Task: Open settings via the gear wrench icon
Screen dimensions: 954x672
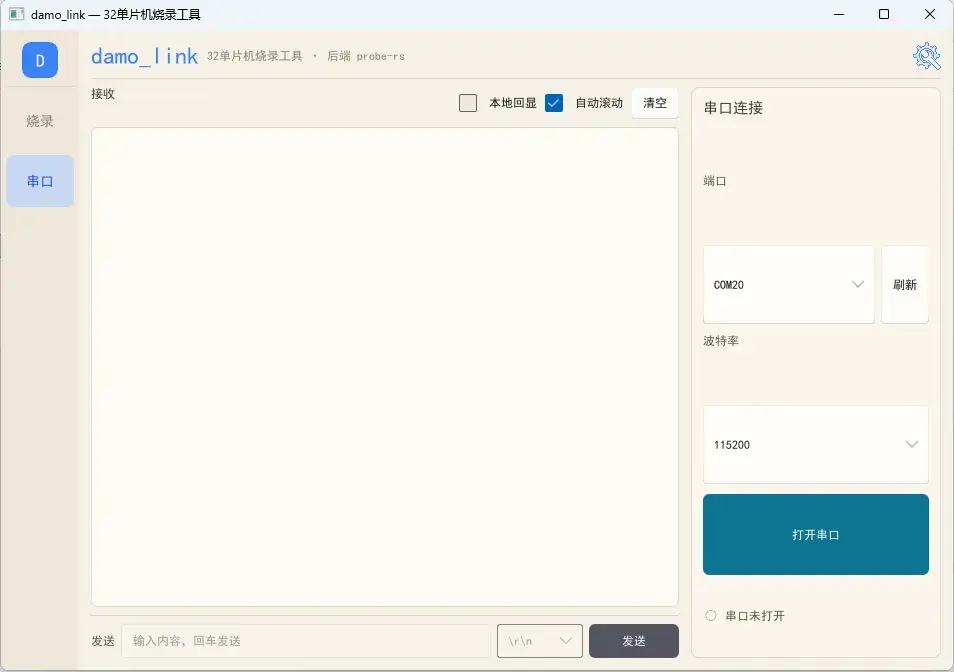Action: point(926,57)
